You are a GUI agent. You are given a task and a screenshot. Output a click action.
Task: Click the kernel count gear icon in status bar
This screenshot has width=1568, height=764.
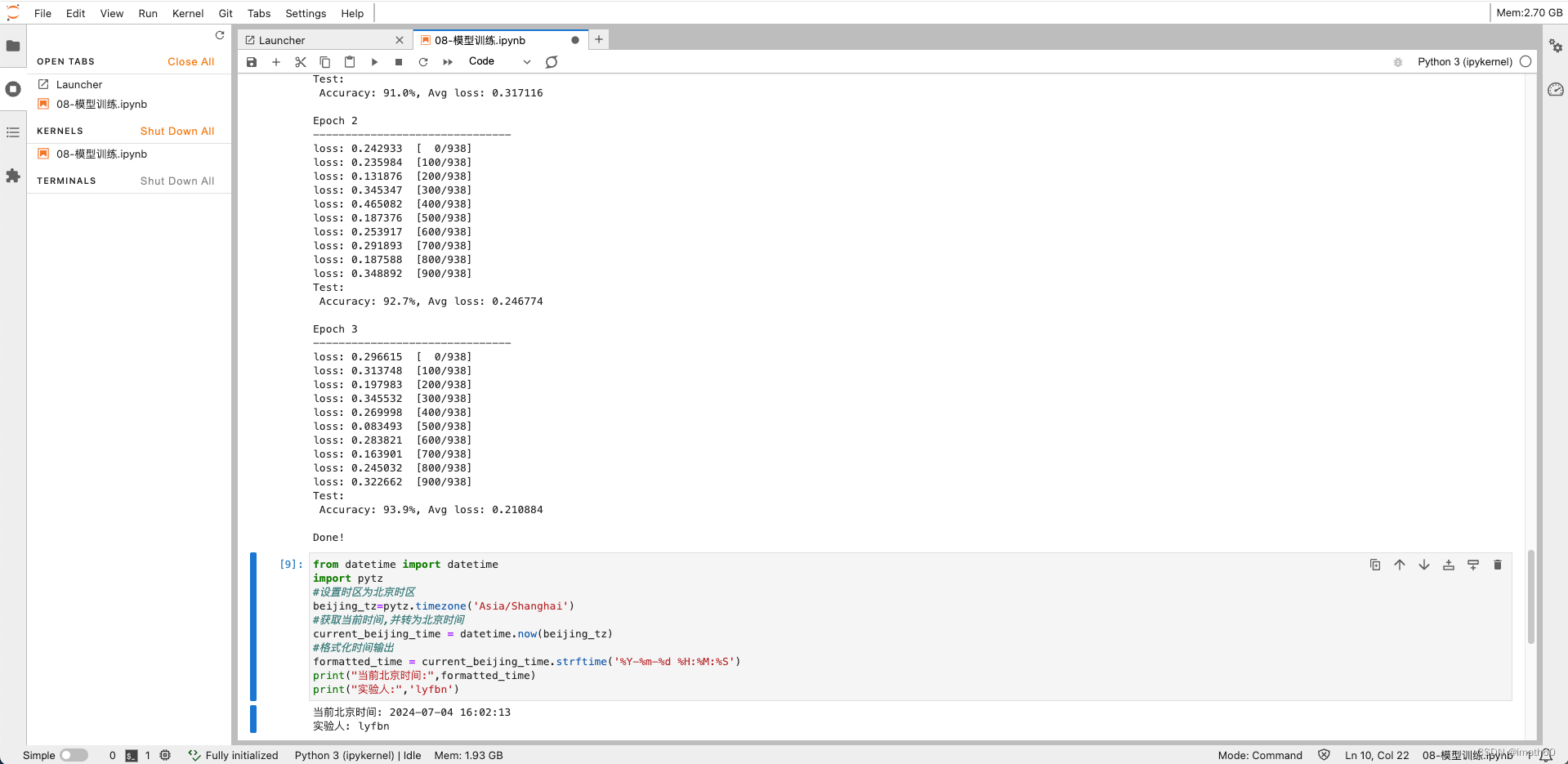[x=165, y=756]
